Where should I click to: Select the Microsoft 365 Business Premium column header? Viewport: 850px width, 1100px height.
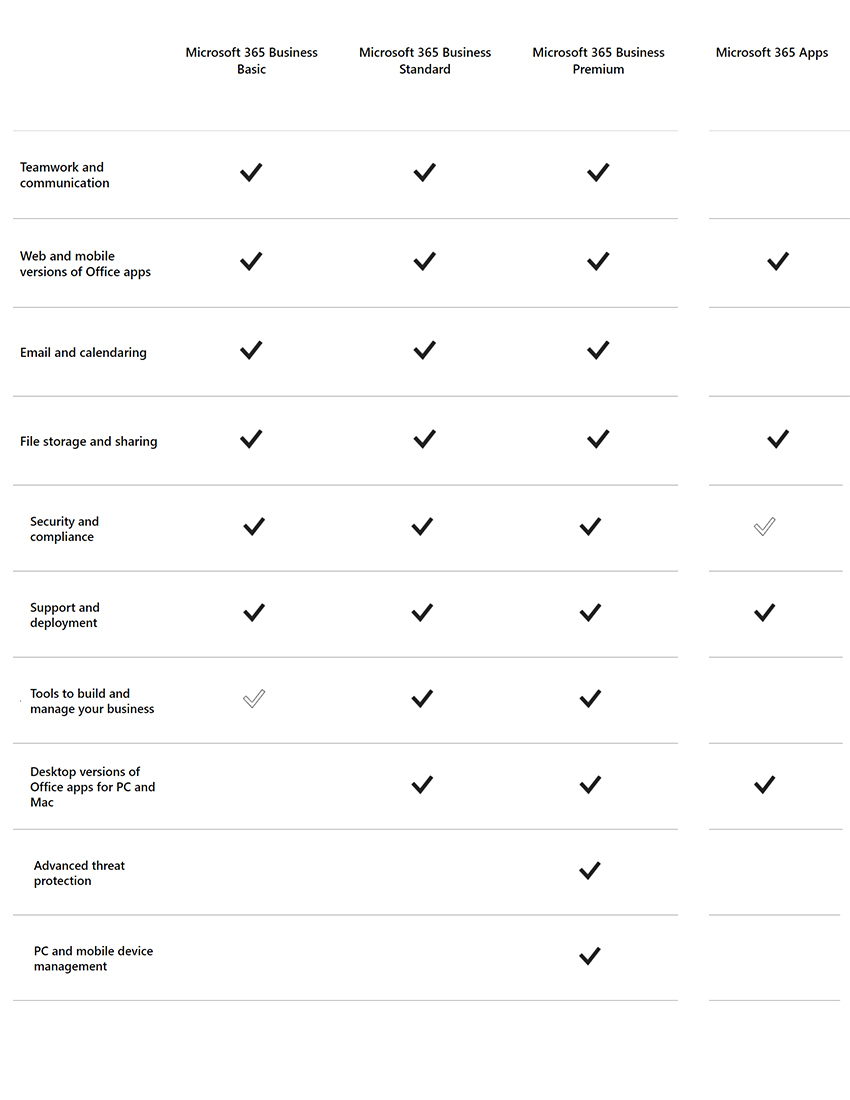click(x=598, y=61)
